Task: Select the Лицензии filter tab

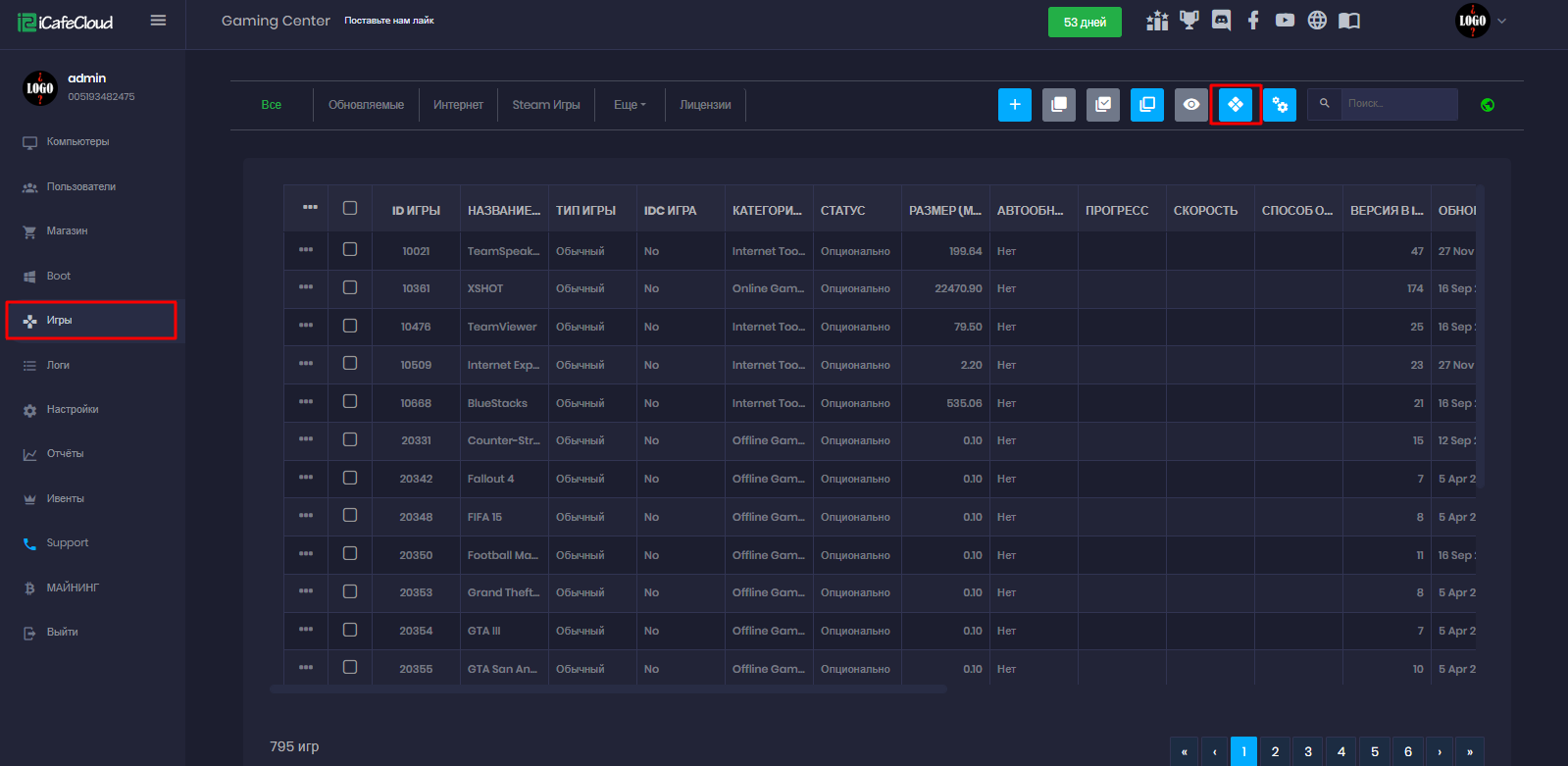Action: pos(705,105)
